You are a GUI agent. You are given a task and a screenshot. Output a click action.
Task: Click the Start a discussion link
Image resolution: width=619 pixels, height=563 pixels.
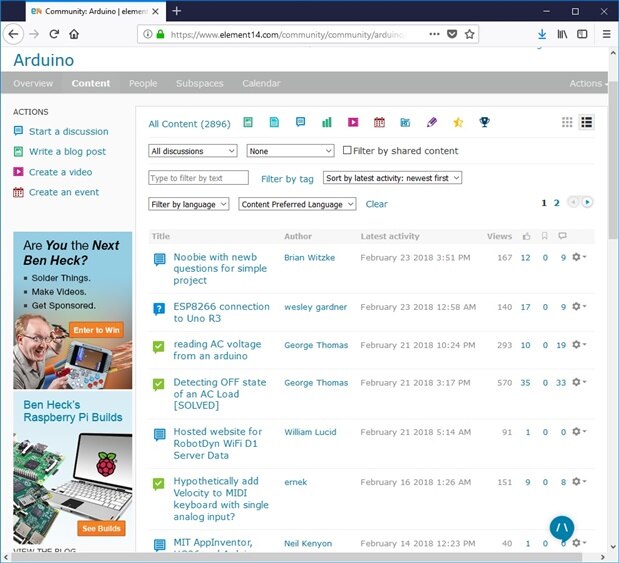tap(68, 132)
